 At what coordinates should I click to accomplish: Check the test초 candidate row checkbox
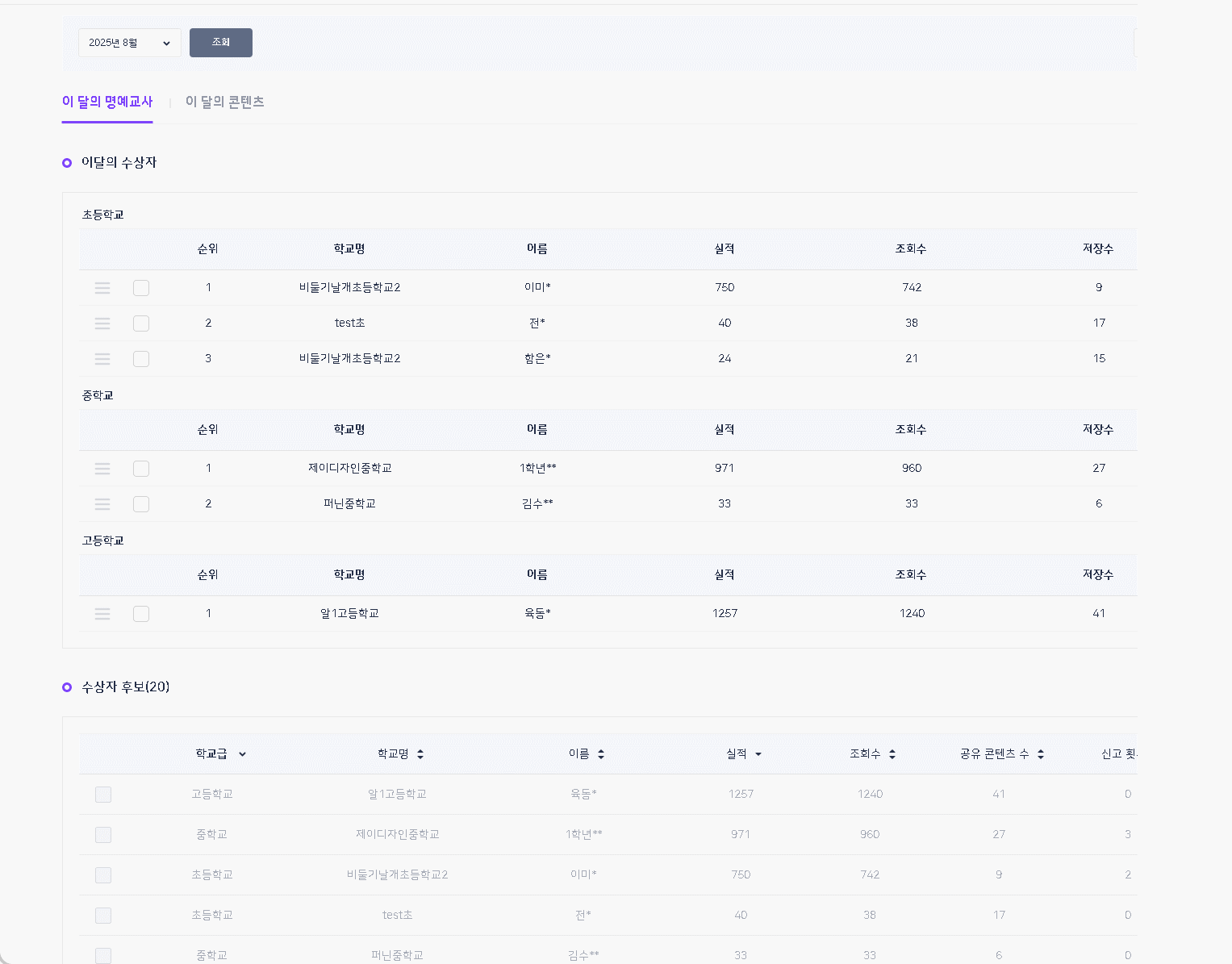pos(103,916)
